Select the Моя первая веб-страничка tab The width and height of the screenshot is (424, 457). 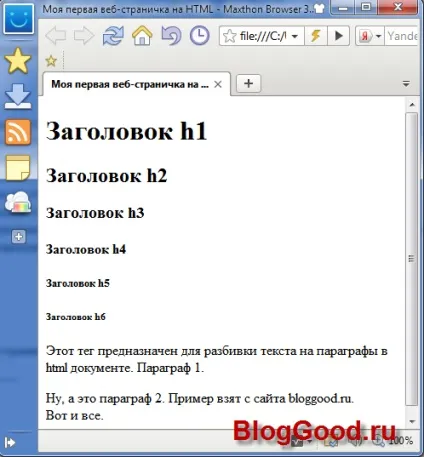(137, 84)
